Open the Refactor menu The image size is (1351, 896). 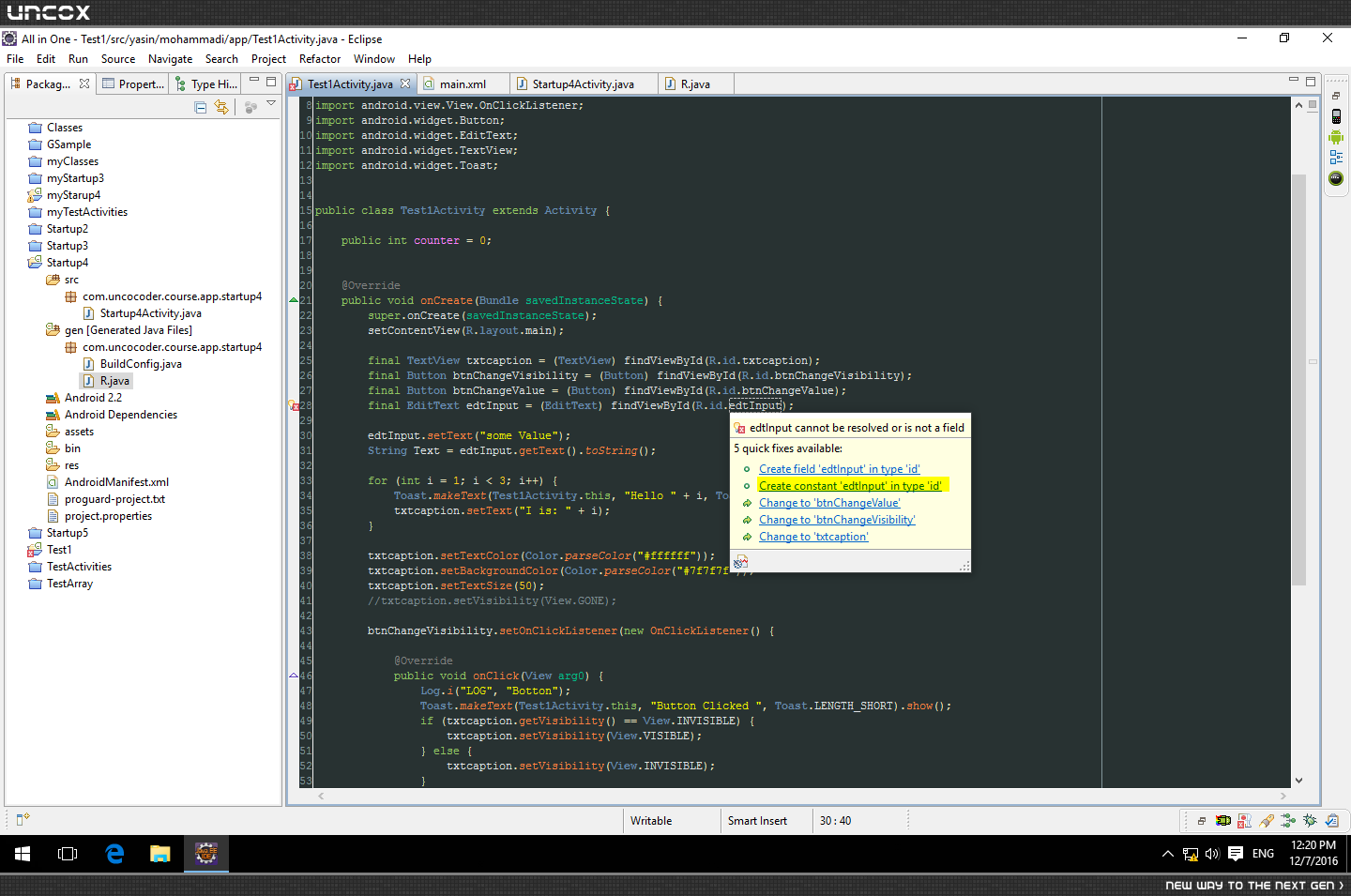[320, 59]
